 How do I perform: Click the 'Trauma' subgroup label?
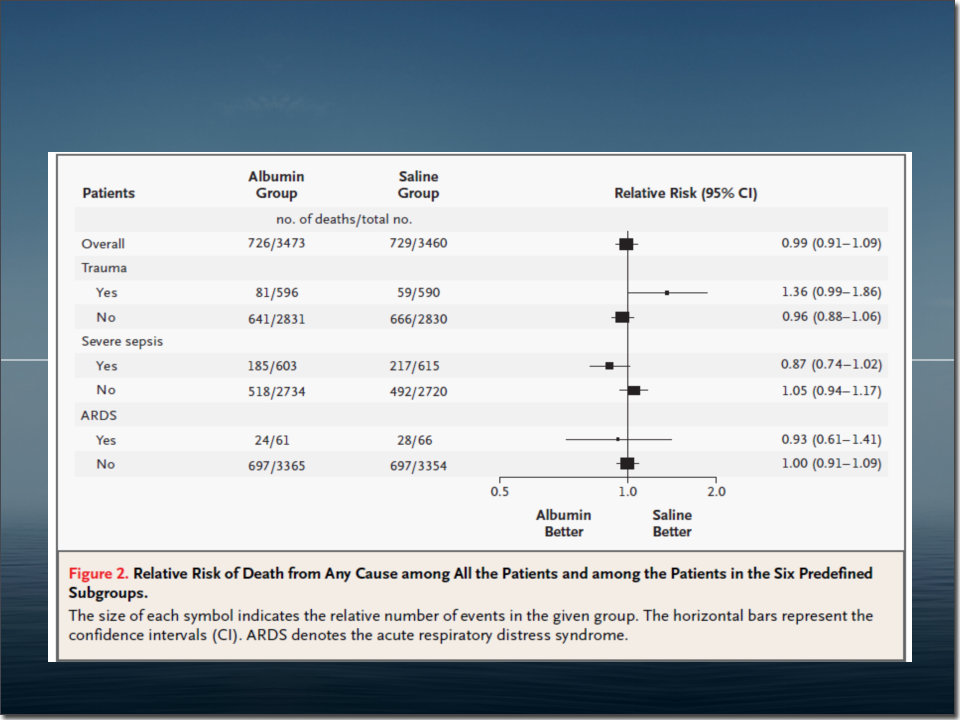104,268
